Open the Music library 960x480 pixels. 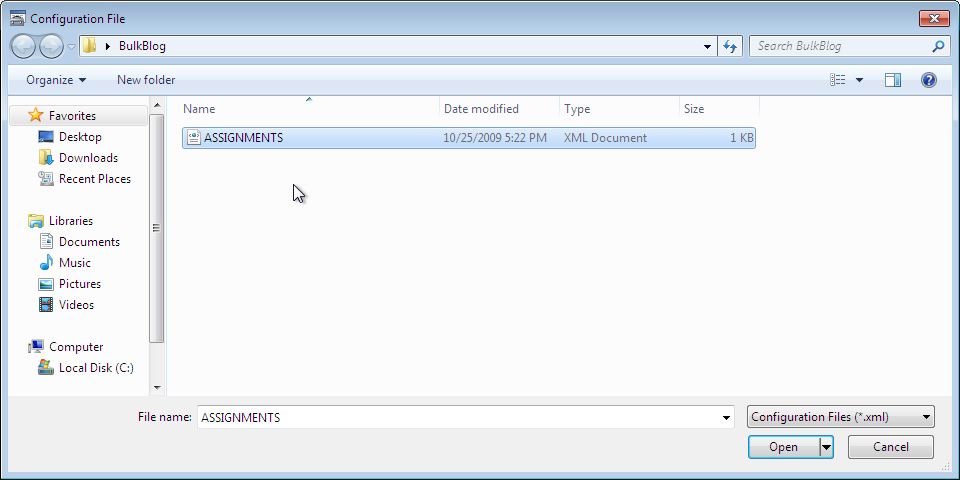(x=75, y=263)
